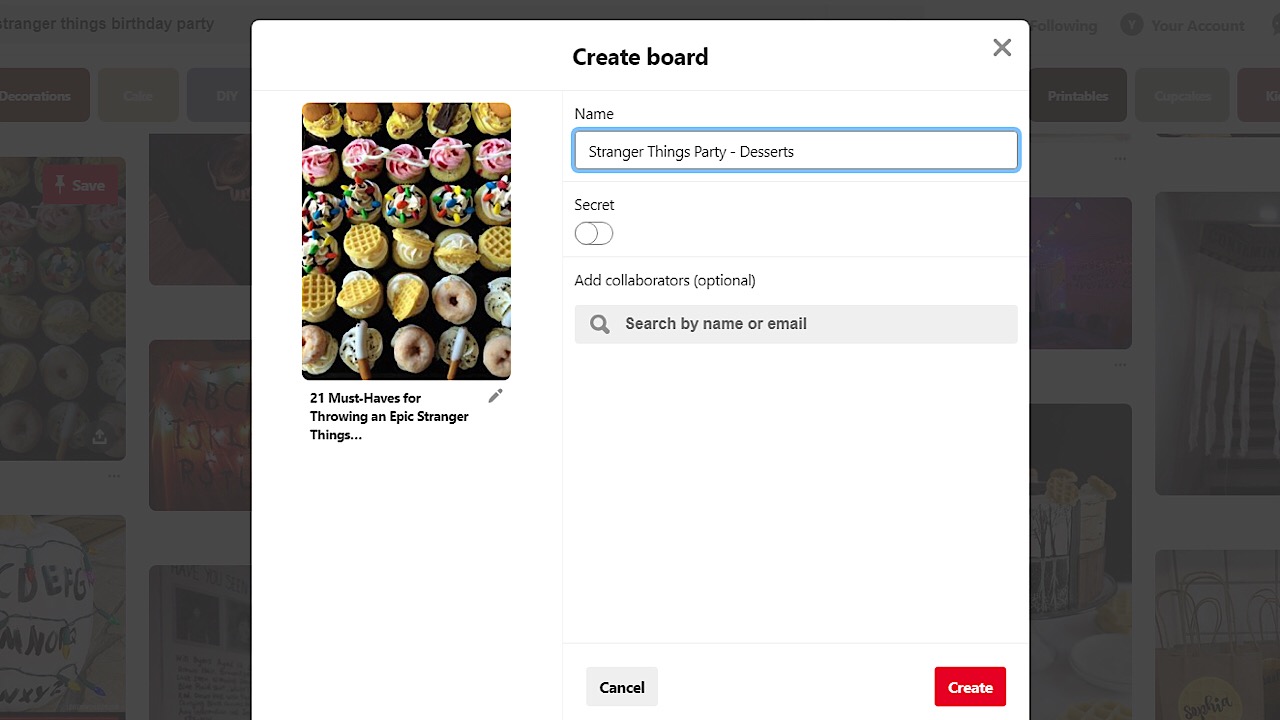The image size is (1280, 720).
Task: Select the DIY filter chip
Action: click(x=227, y=96)
